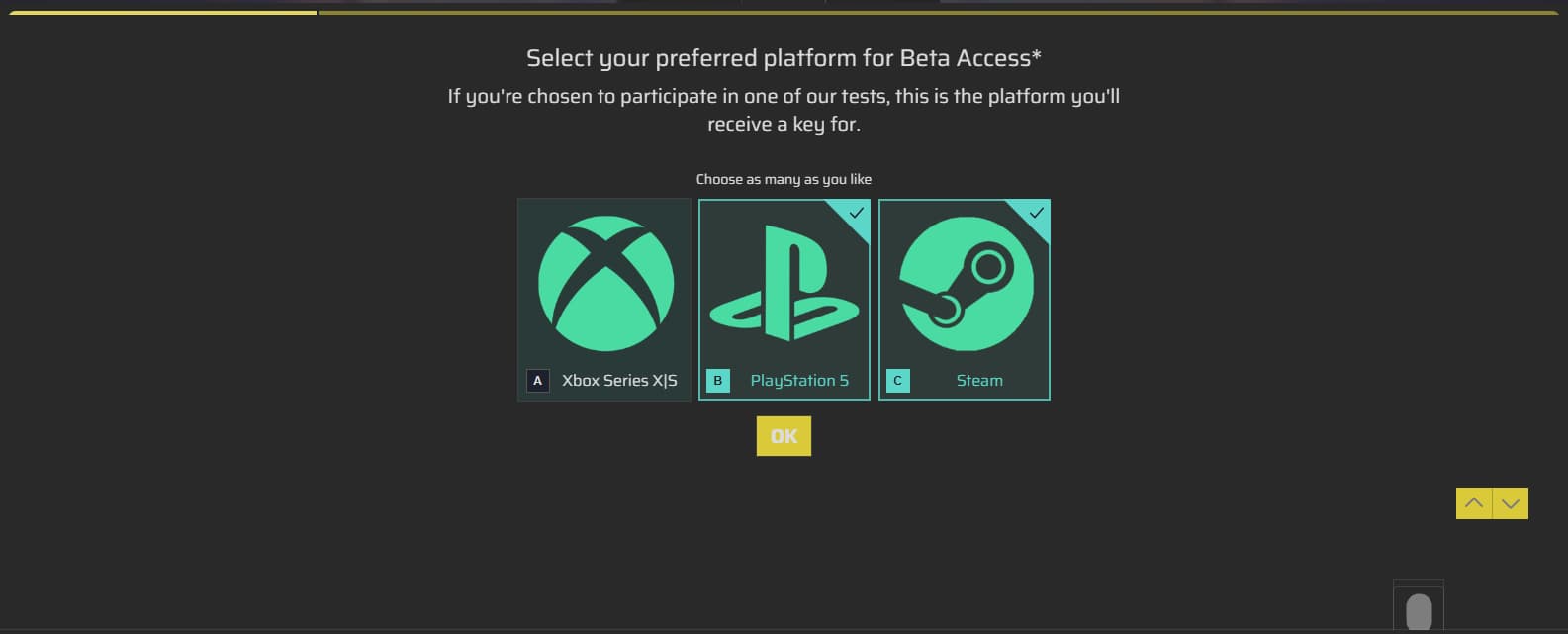
Task: Click the Steam logo icon
Action: click(966, 283)
